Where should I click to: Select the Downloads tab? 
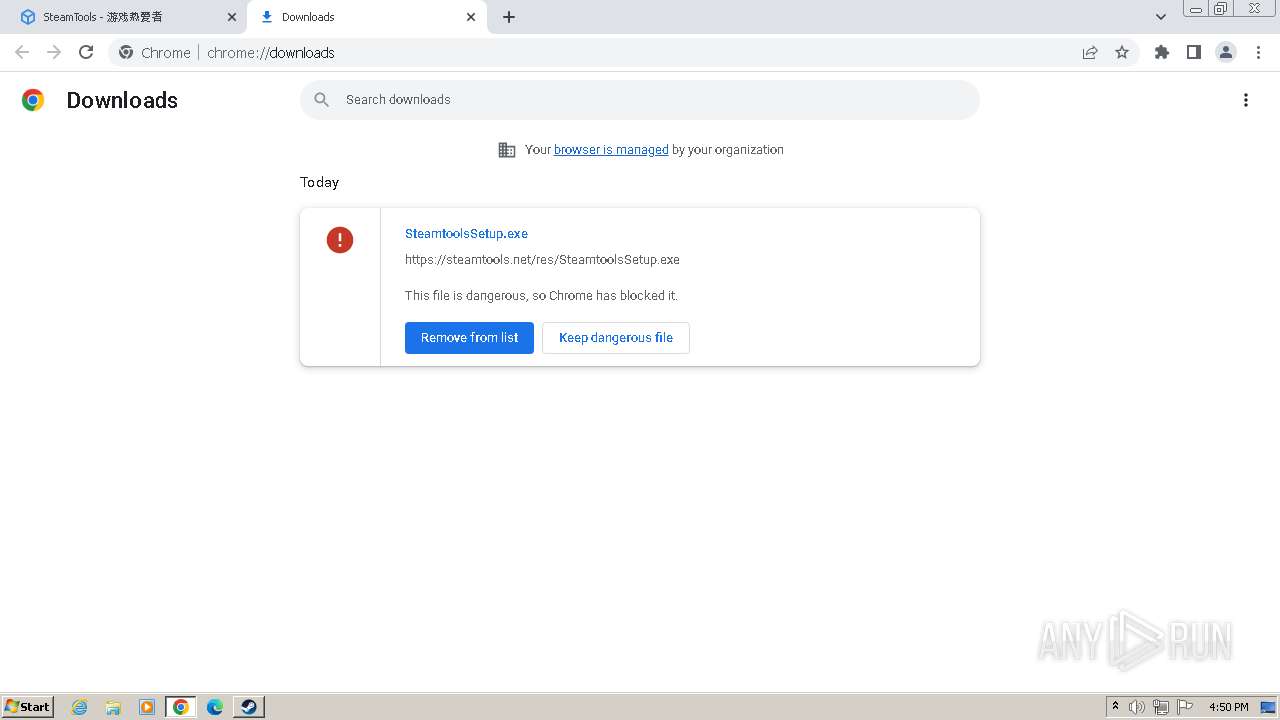click(x=366, y=17)
